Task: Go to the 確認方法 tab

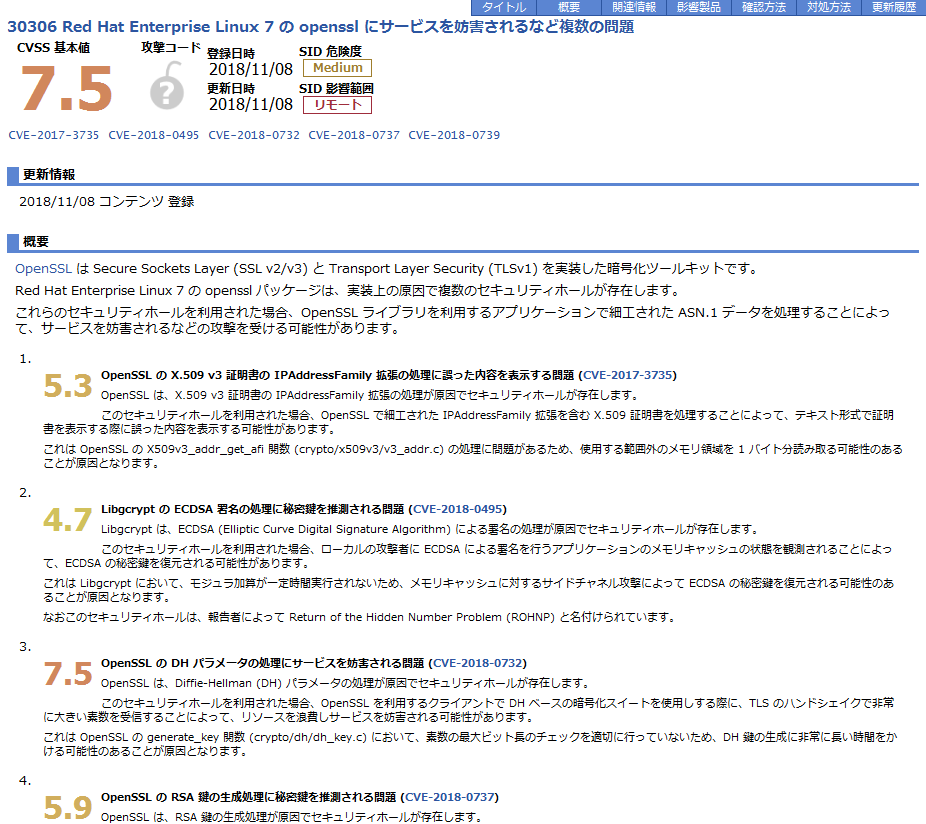Action: pos(764,7)
